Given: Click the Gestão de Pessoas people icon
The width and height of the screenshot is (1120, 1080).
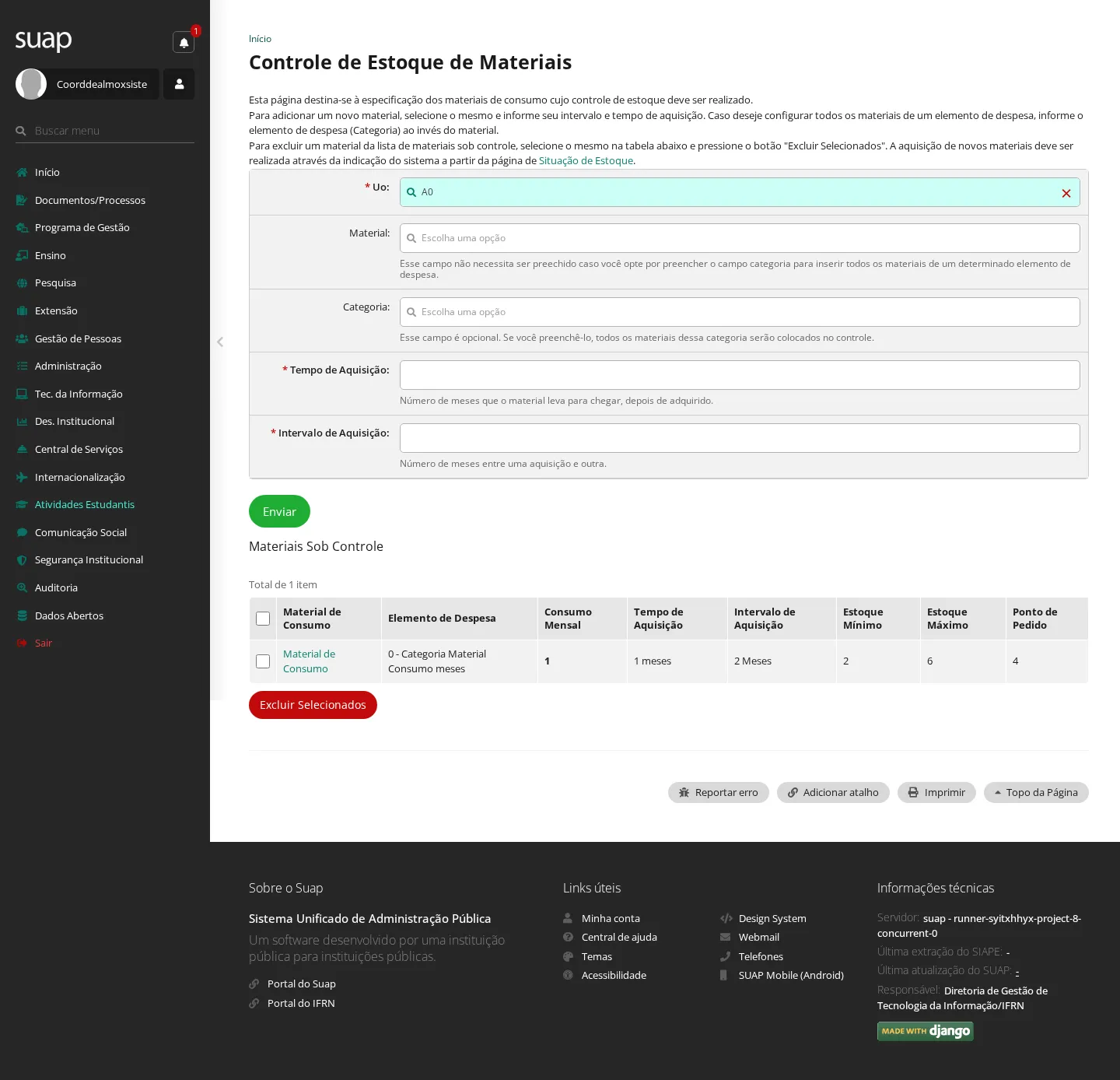Looking at the screenshot, I should click(x=22, y=338).
